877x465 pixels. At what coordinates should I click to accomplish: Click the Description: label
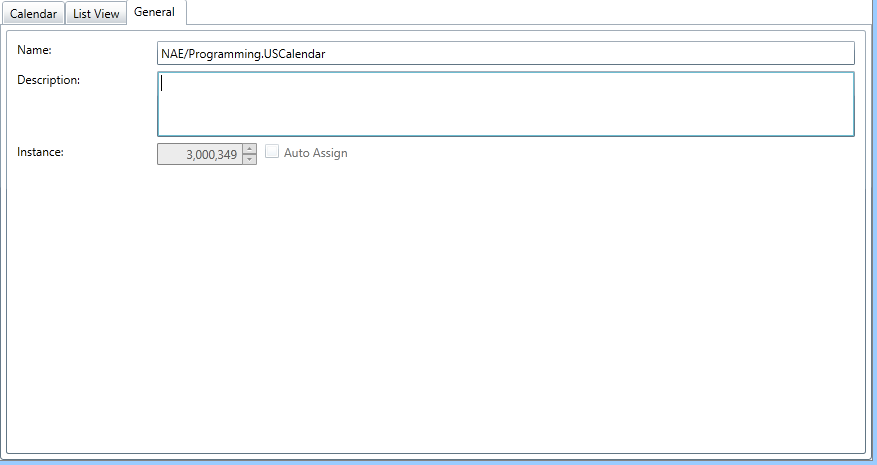click(x=49, y=80)
